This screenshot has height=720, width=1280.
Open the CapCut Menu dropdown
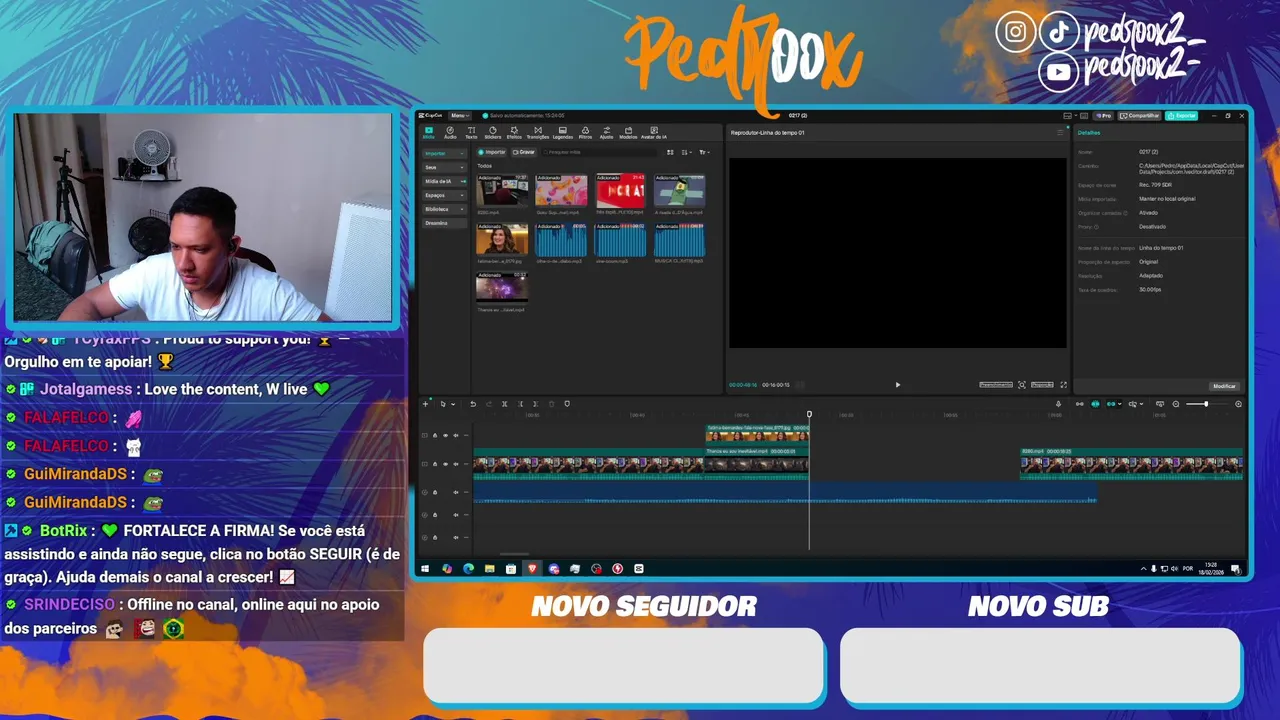459,116
